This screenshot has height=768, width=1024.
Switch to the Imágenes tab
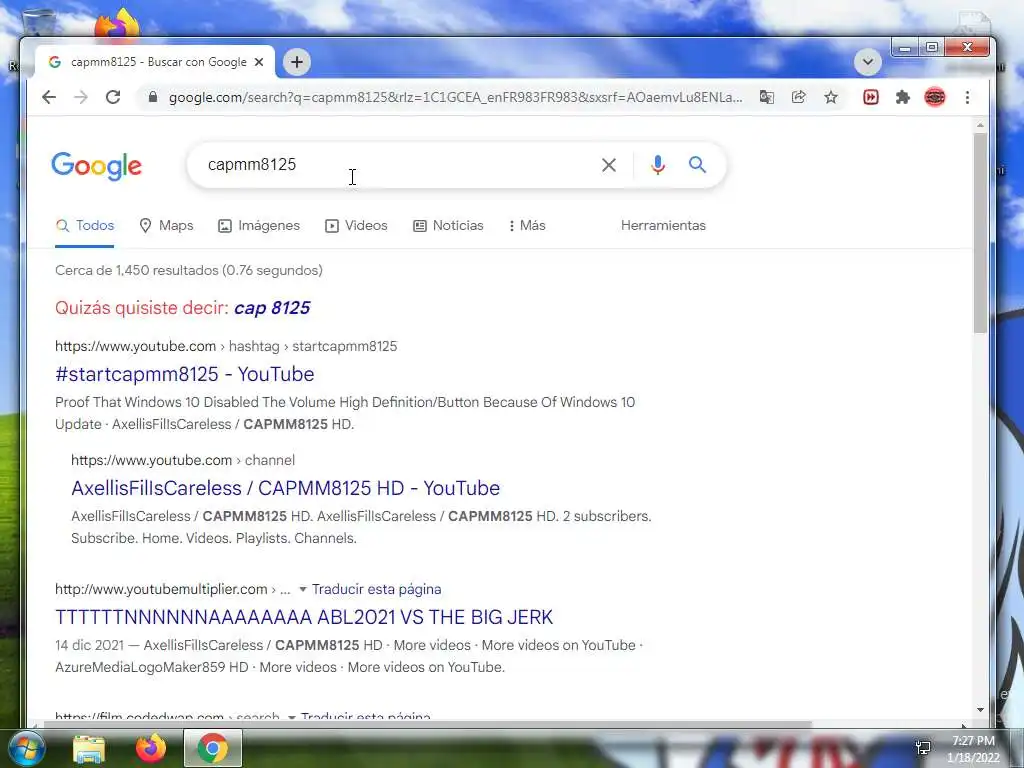point(259,225)
